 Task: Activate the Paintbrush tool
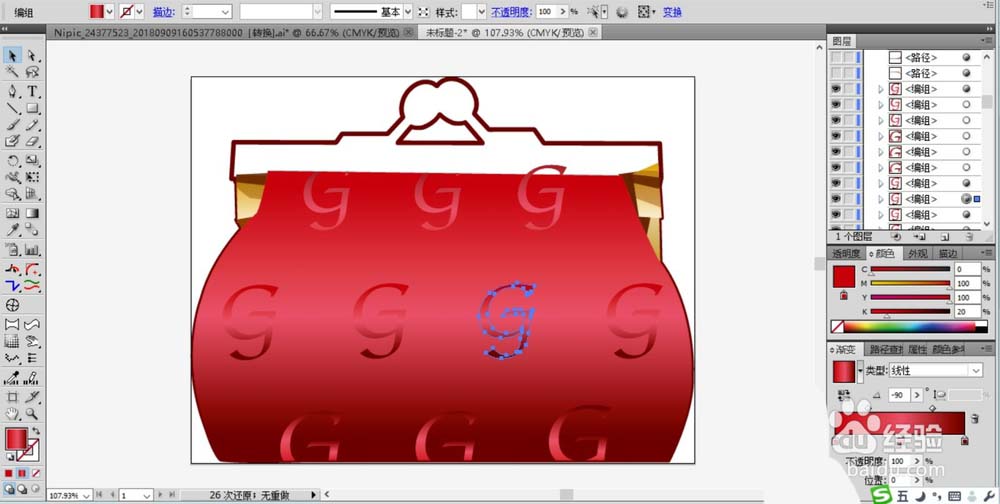[12, 125]
